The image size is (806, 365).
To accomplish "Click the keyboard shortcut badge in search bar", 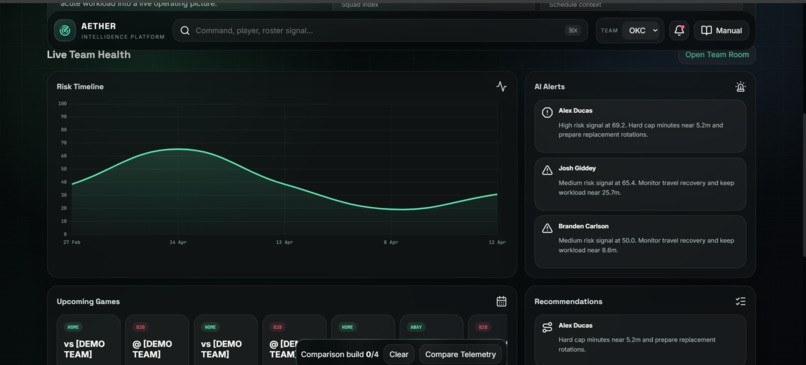I will click(573, 30).
